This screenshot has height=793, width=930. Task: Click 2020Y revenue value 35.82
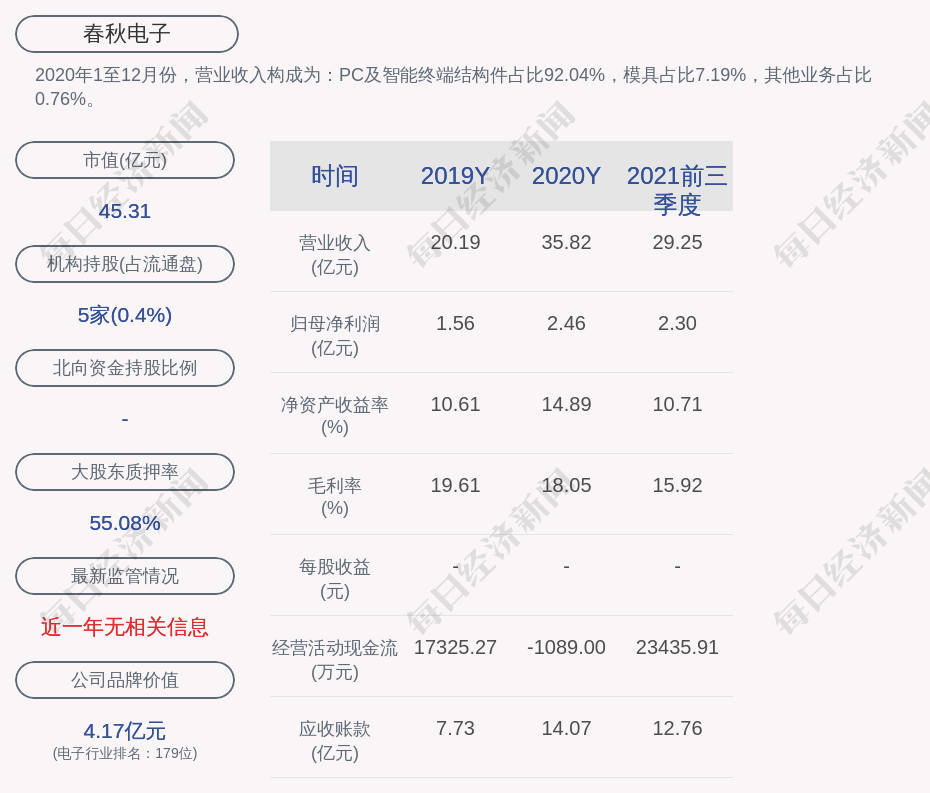tap(566, 243)
